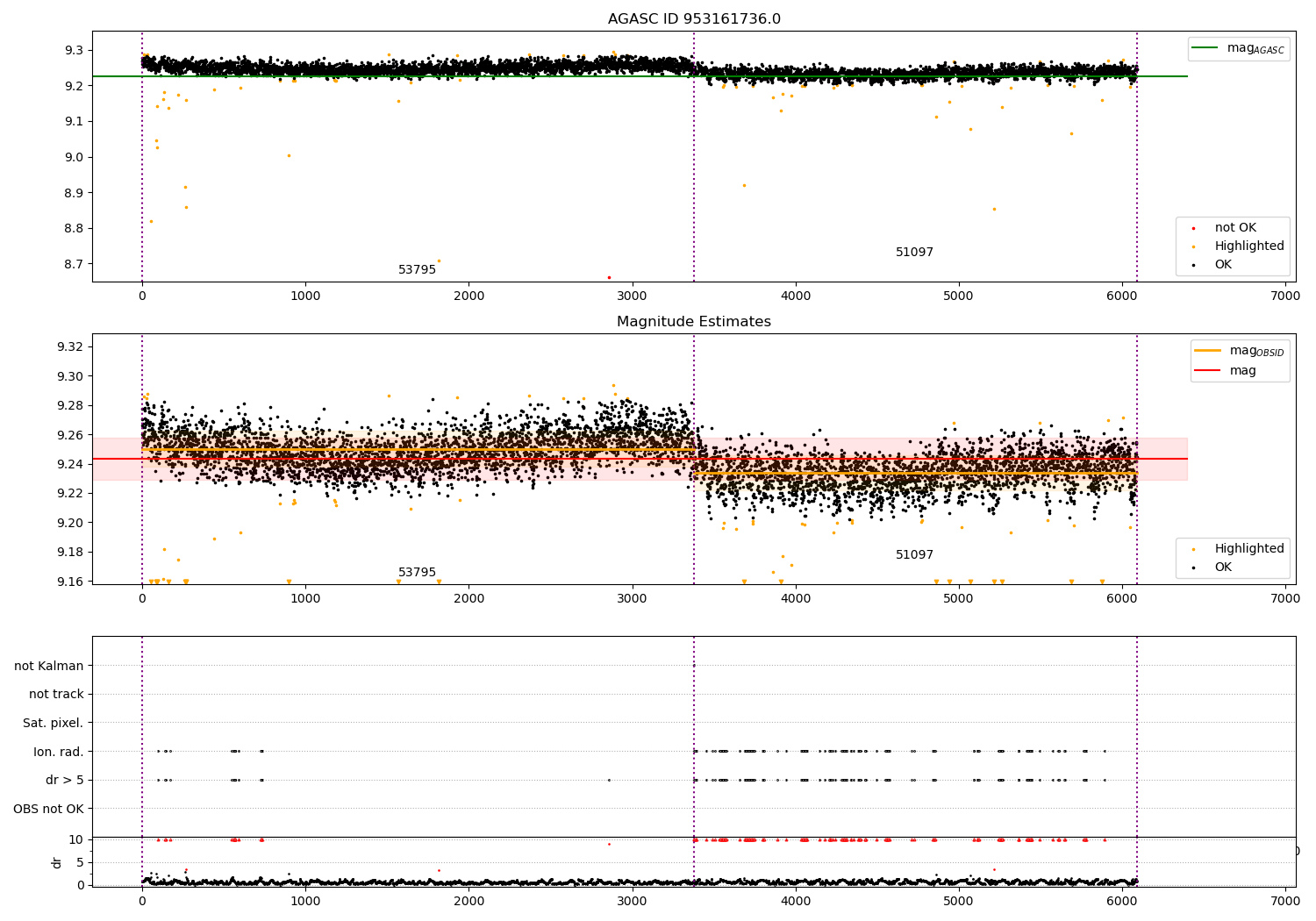Click the red 'mag' legend line sample

1208,371
